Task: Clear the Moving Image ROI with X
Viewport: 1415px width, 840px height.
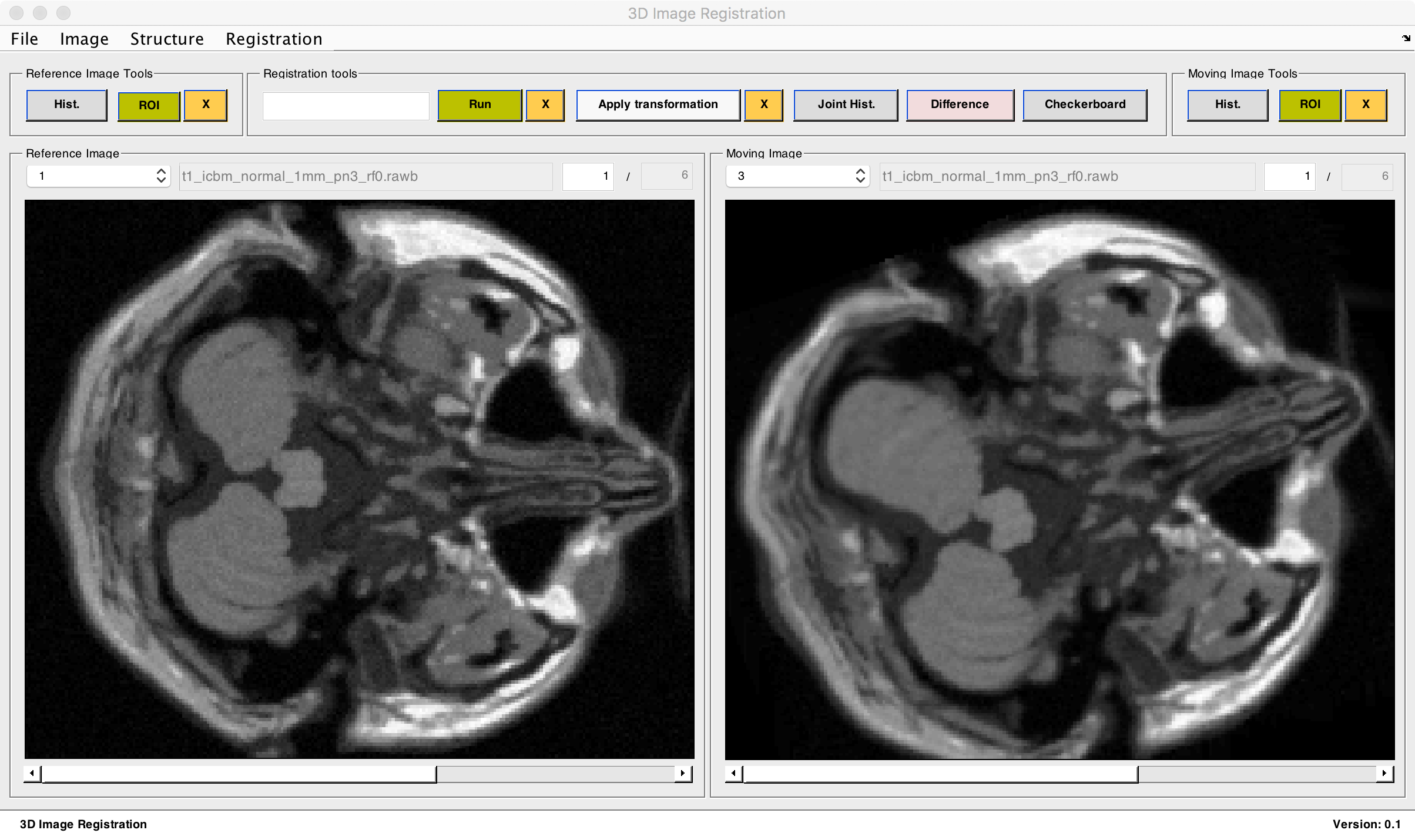Action: pos(1366,105)
